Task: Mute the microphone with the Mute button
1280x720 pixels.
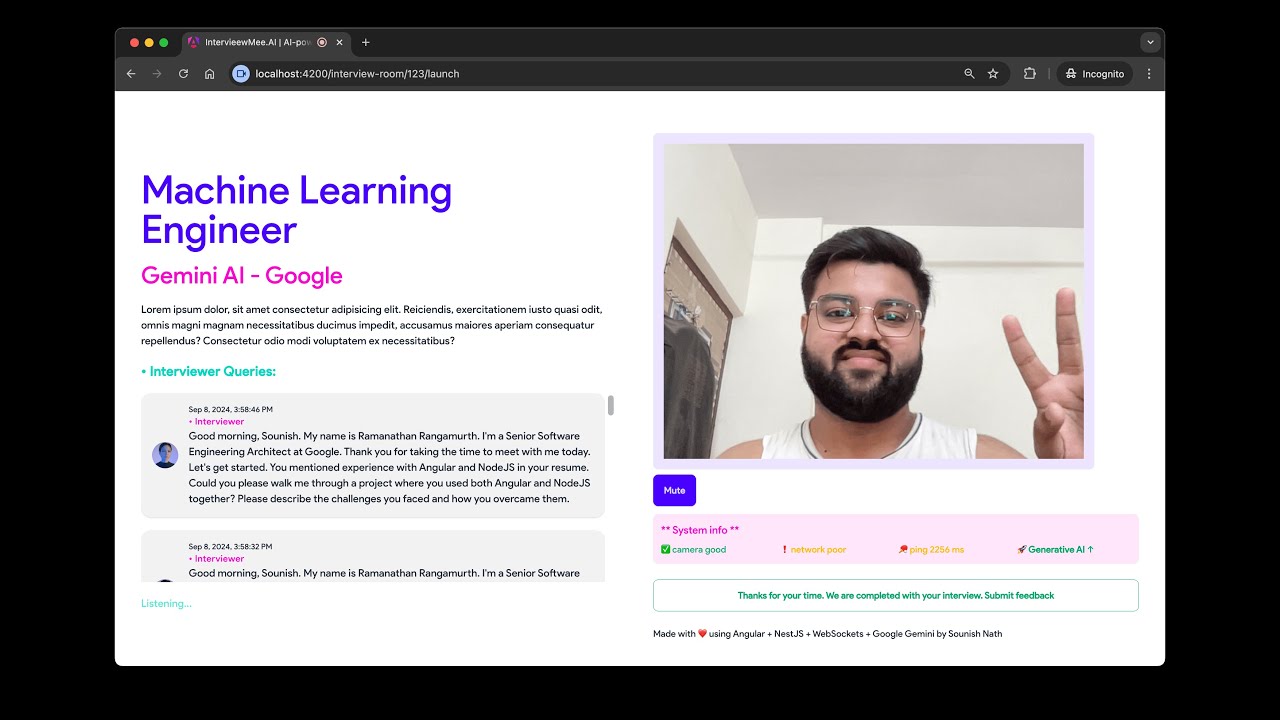Action: (674, 490)
